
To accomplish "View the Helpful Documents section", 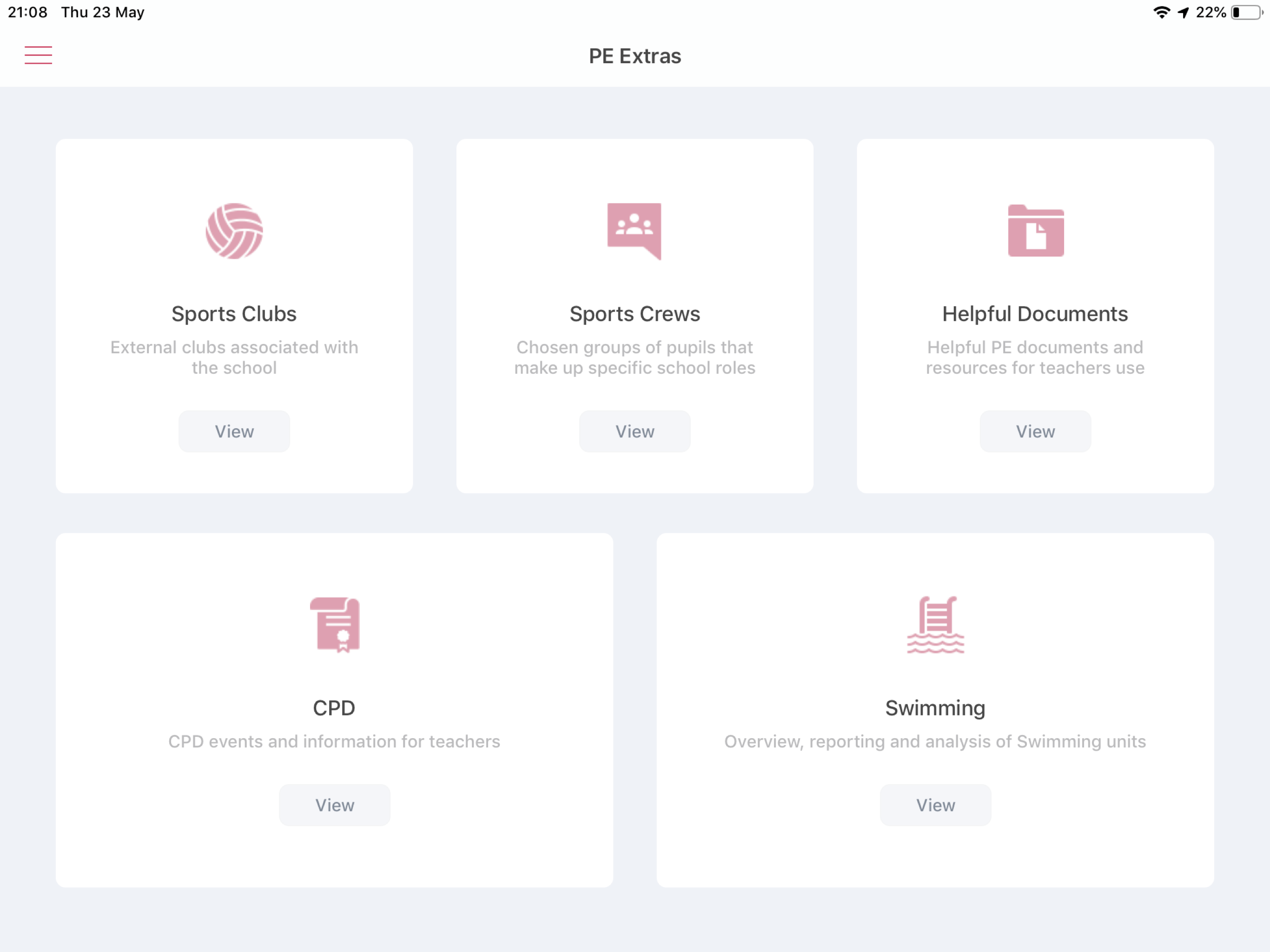I will [1035, 431].
